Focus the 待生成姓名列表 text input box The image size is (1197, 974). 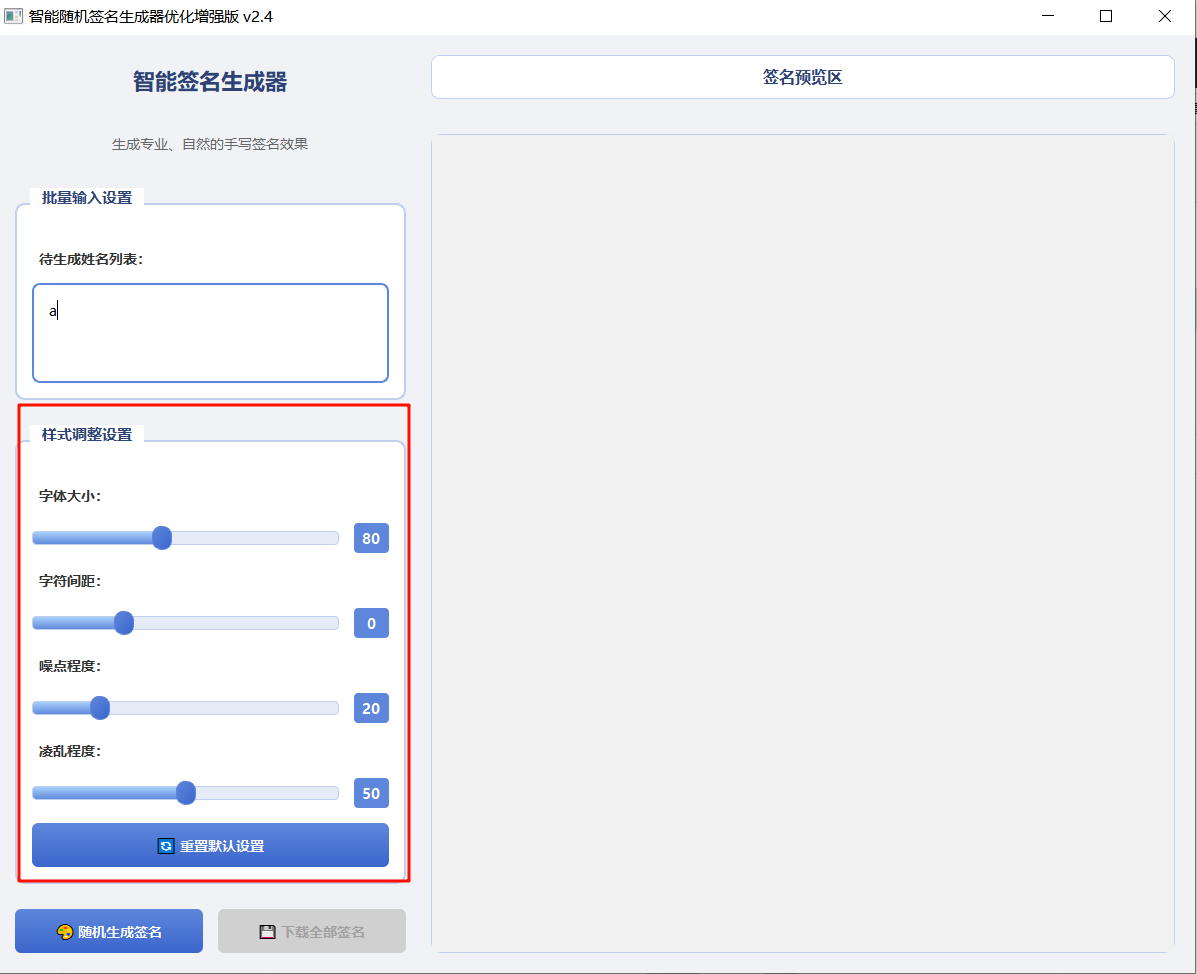coord(210,333)
